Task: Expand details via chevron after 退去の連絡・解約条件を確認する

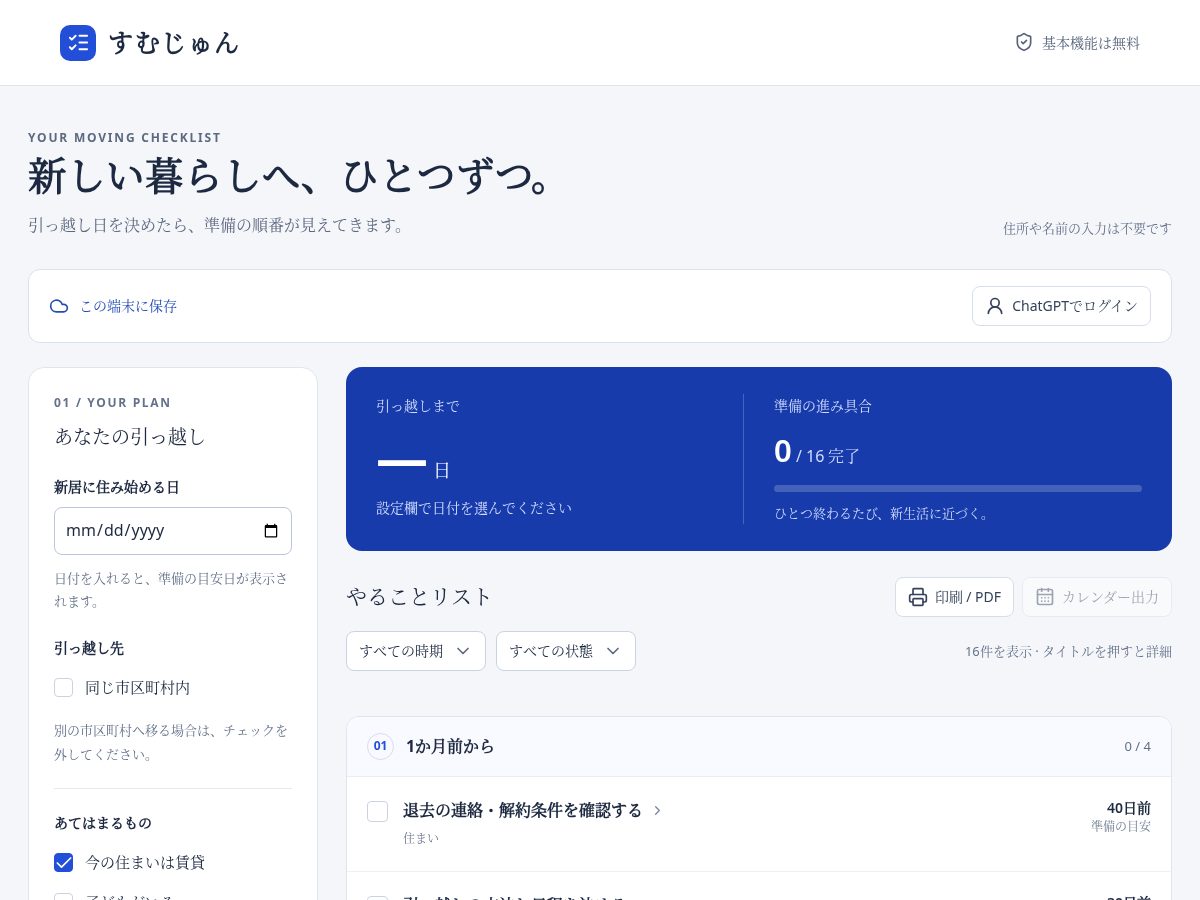Action: click(x=657, y=811)
